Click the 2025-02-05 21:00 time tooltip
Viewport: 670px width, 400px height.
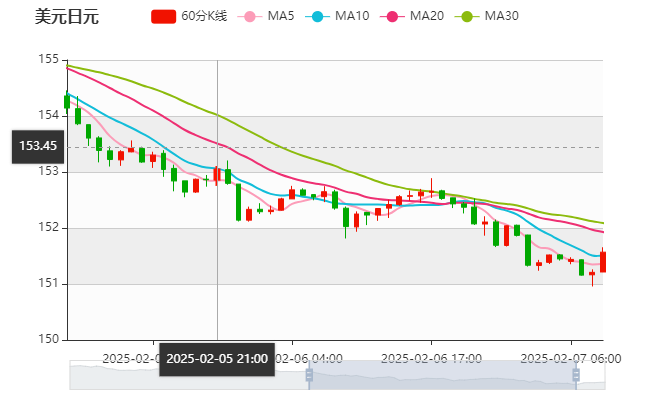(x=217, y=358)
